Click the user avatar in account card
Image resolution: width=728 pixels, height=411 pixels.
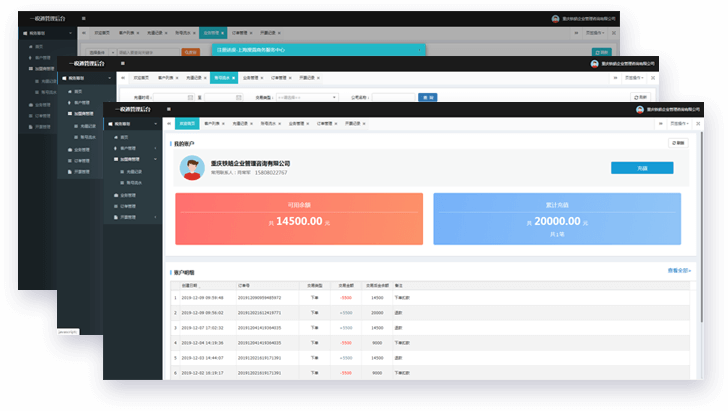point(192,168)
